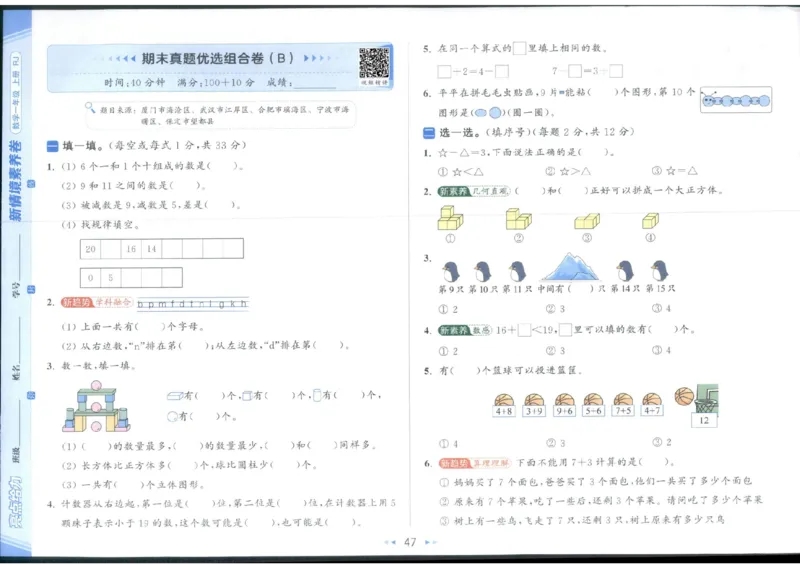Click the blue mountain picture between the penguins
This screenshot has width=800, height=566.
[570, 267]
